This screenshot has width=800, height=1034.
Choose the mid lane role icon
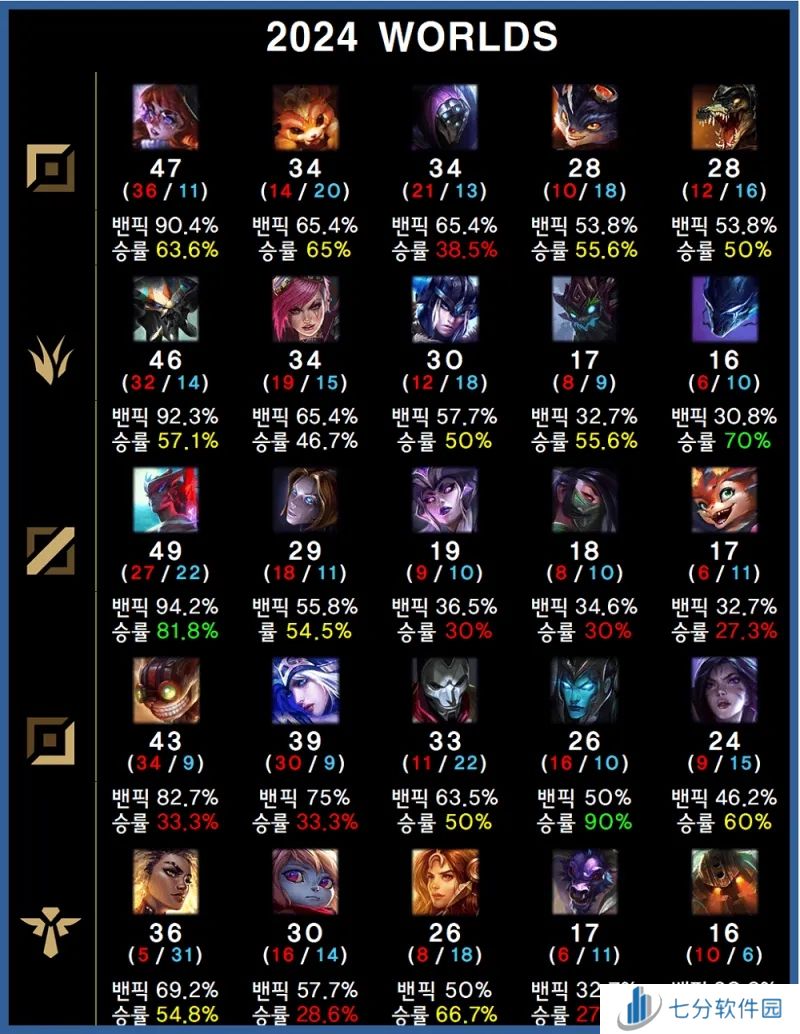51,551
